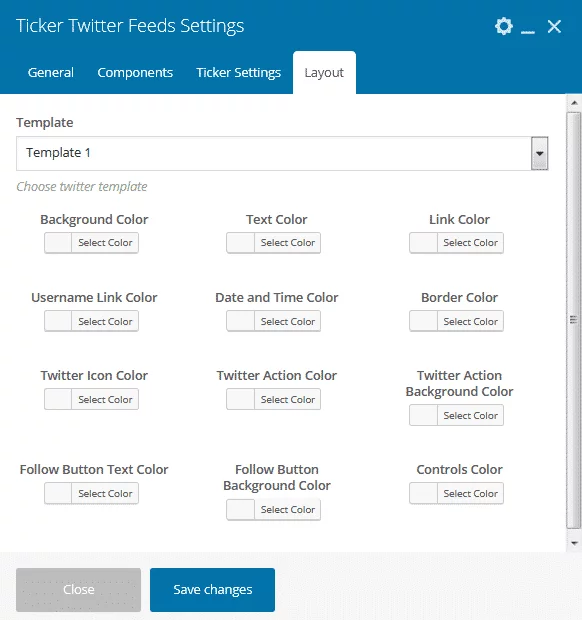Click the Follow Button Background Color swatch
The width and height of the screenshot is (582, 620).
point(240,509)
